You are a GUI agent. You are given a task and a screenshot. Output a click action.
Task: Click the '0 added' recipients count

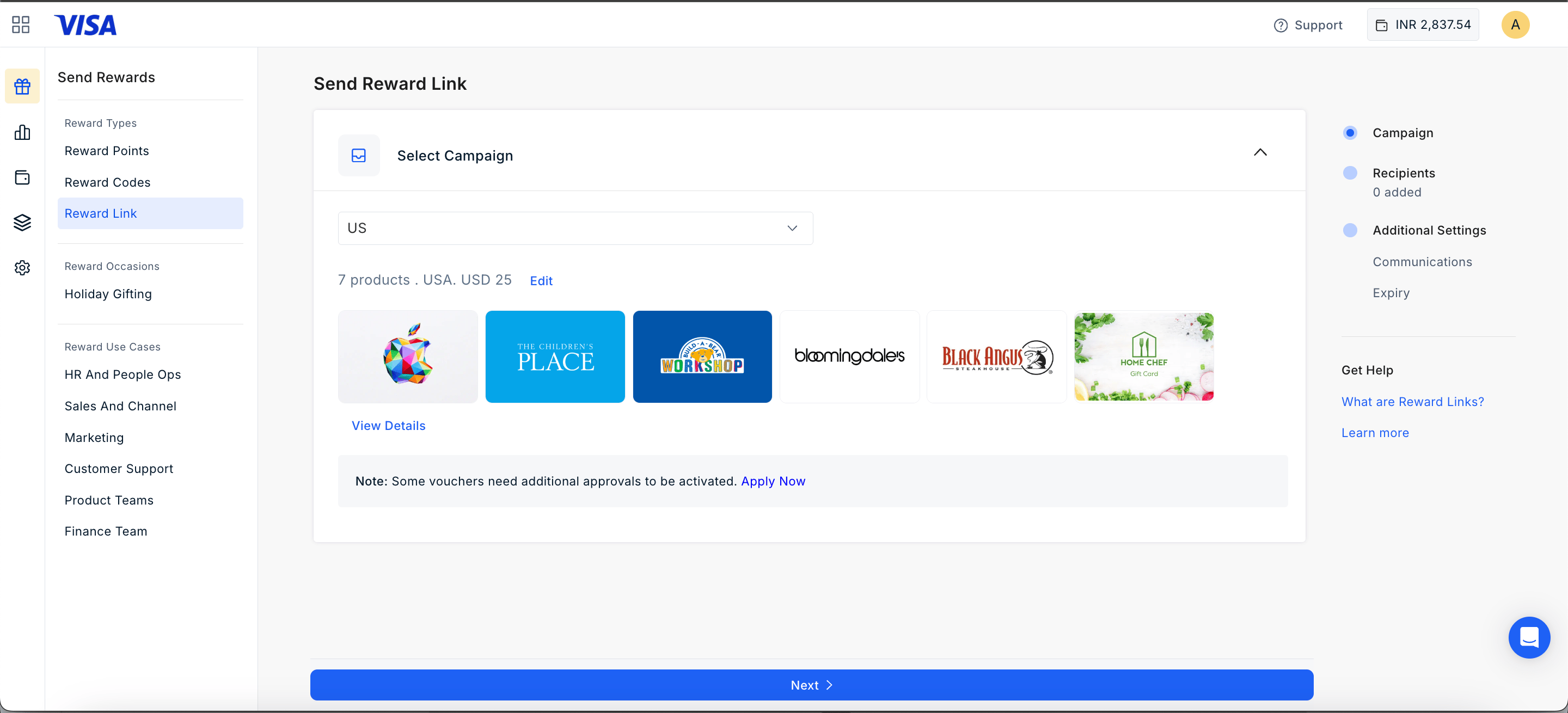click(x=1397, y=193)
